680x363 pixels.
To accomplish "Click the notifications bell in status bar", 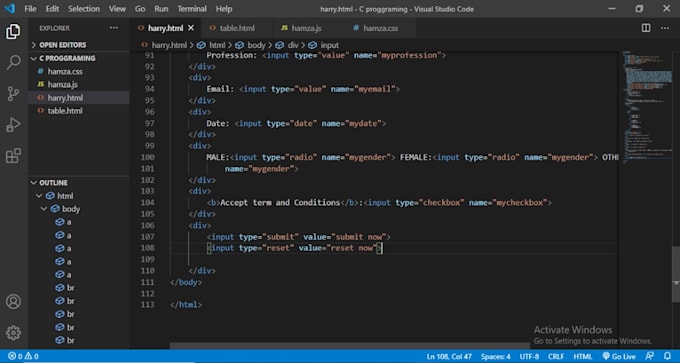I will [667, 356].
